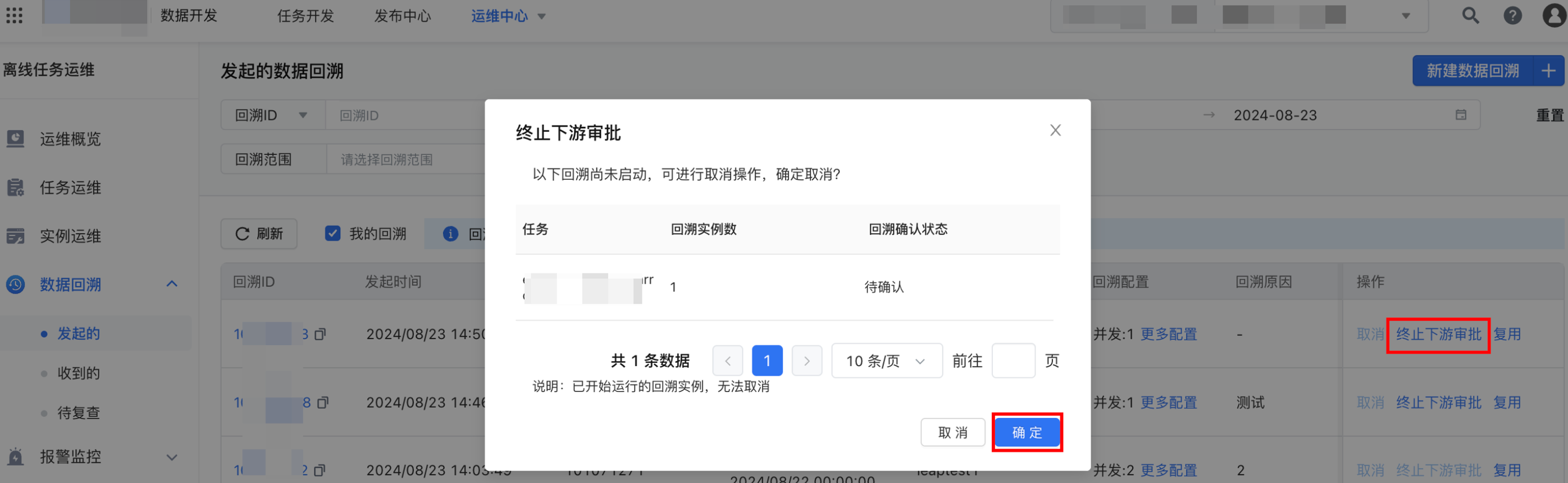The image size is (1568, 483).
Task: Copy the 回溯ID of the 14:46 row
Action: point(322,402)
